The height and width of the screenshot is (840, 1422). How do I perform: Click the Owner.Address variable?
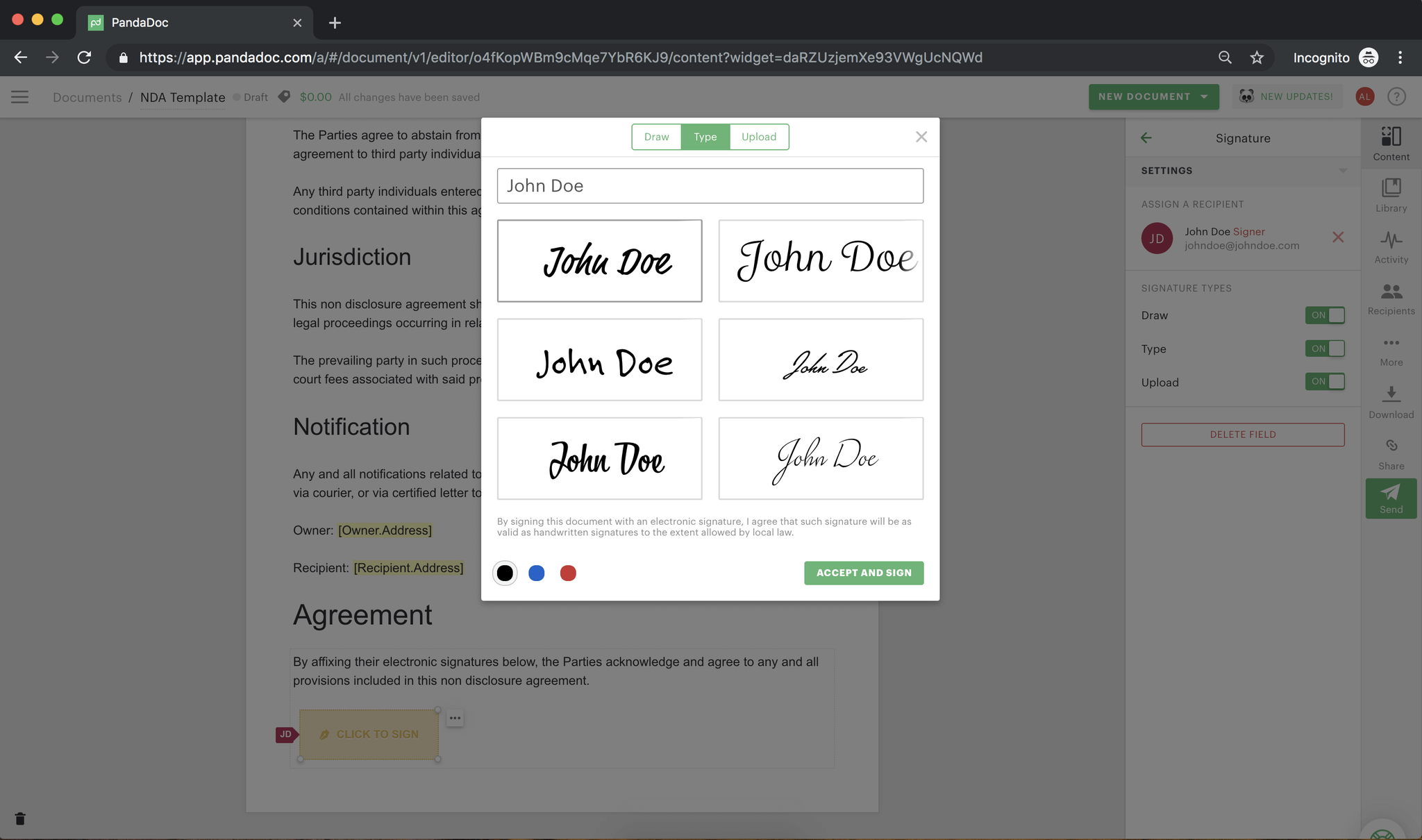385,530
